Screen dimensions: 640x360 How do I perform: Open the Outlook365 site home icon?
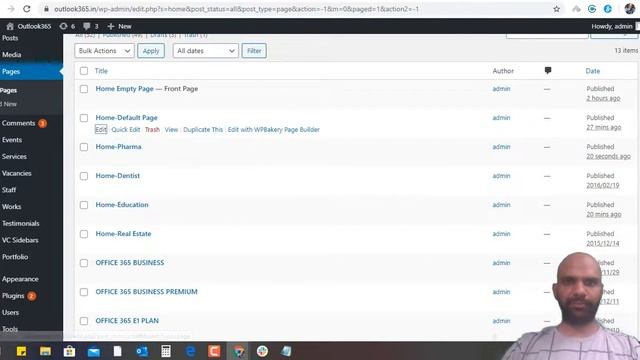tap(10, 26)
